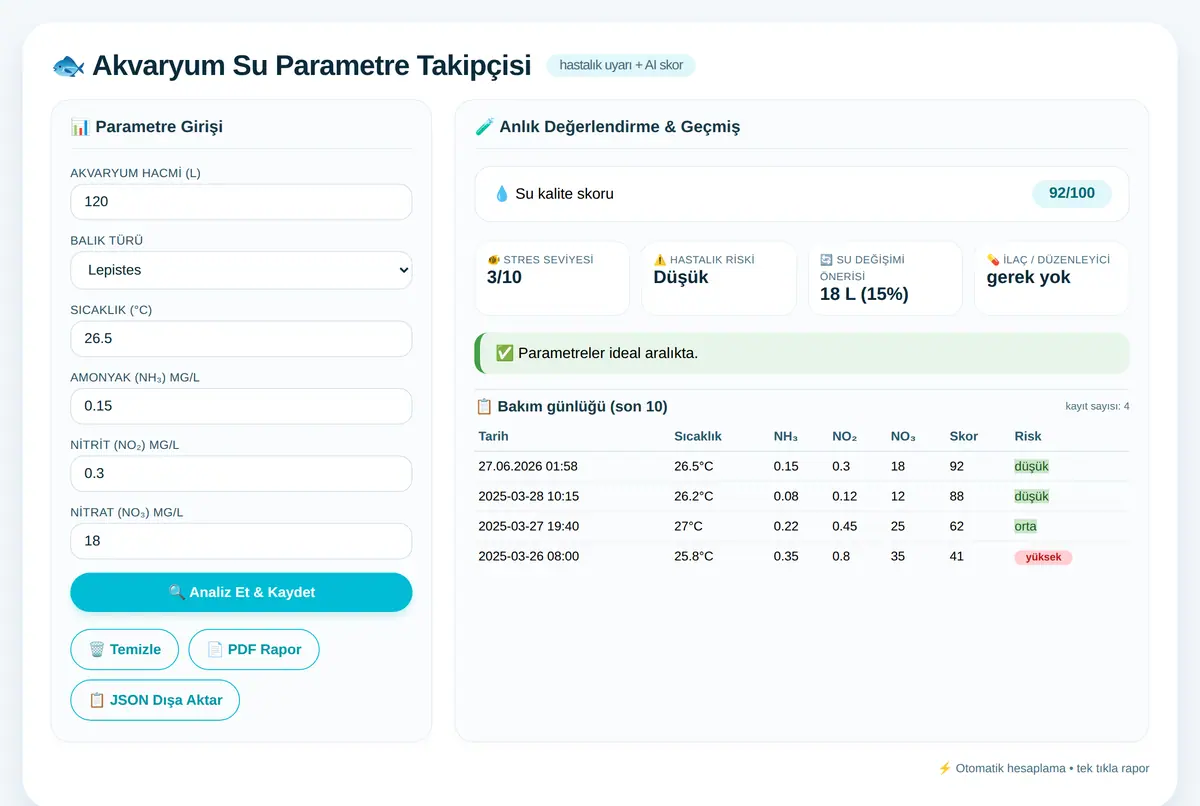This screenshot has width=1200, height=806.
Task: Focus the Amonyak (NH₃) input field
Action: pos(241,406)
